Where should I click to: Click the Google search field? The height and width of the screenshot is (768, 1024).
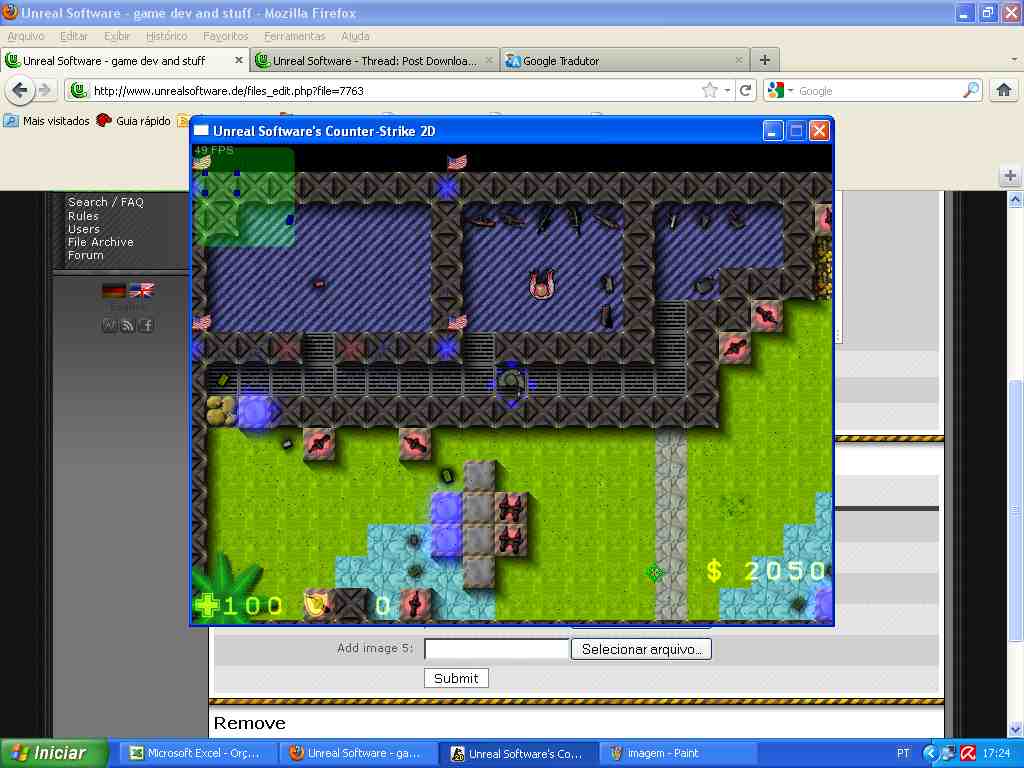[x=878, y=91]
